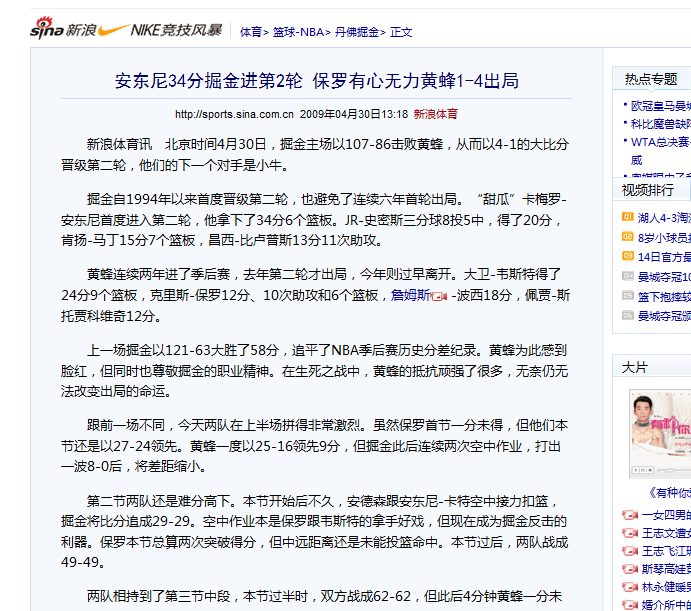
Task: Open the 体育 breadcrumb link
Action: point(251,32)
